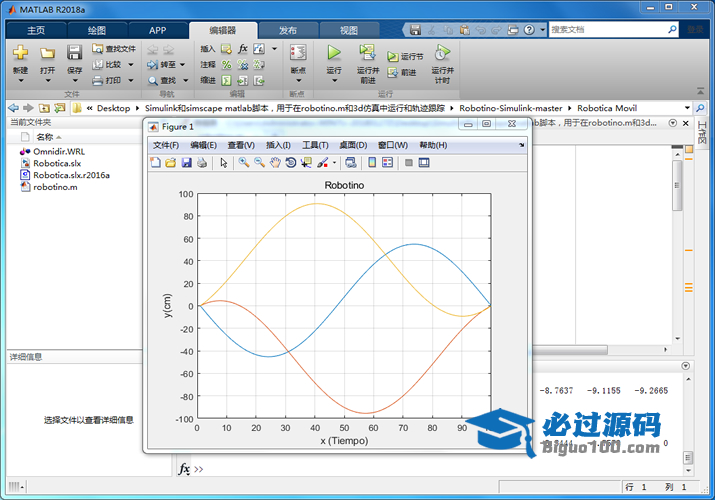
Task: Click Find Files (查找文件)
Action: 114,48
